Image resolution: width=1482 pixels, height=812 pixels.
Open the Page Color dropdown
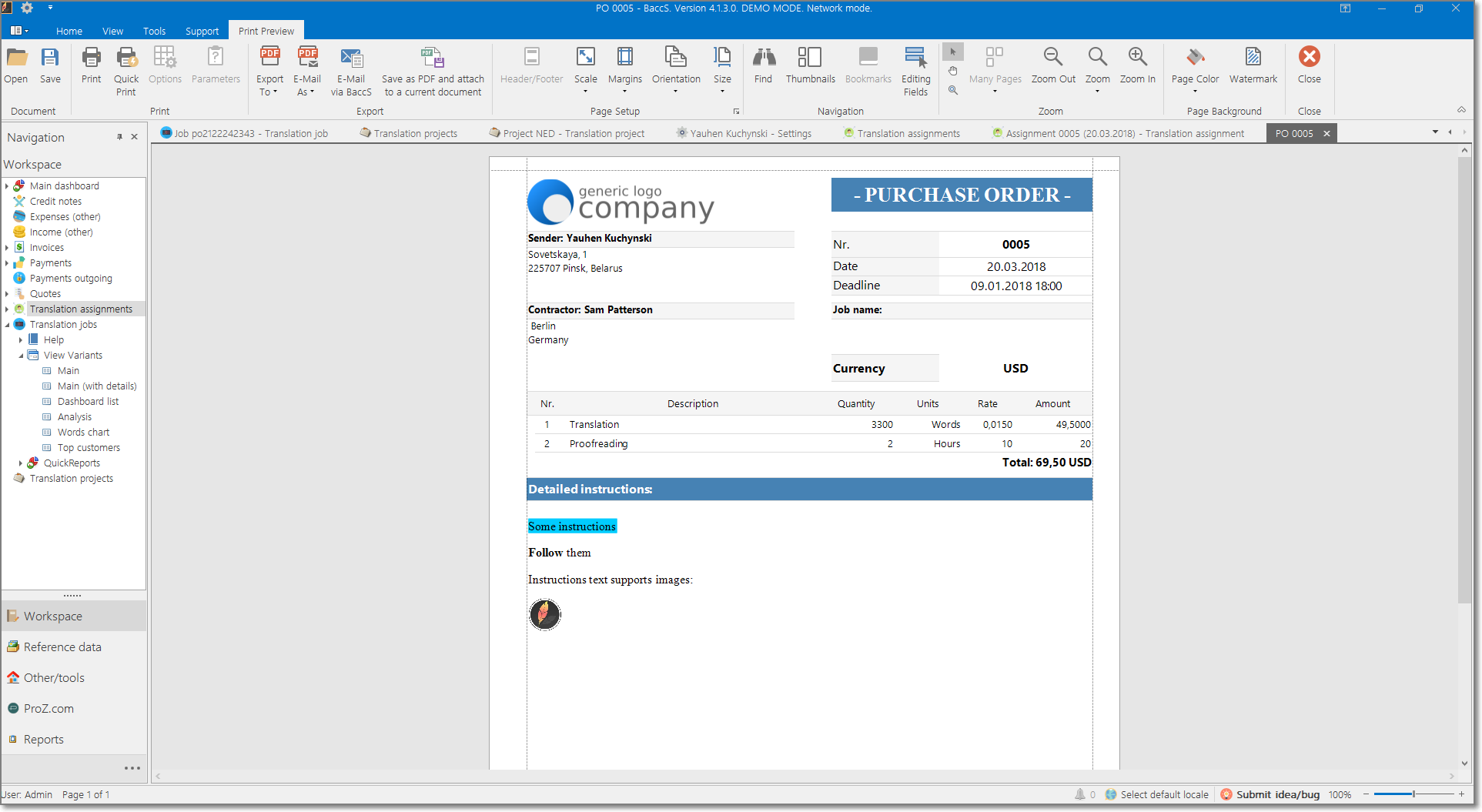[x=1195, y=71]
